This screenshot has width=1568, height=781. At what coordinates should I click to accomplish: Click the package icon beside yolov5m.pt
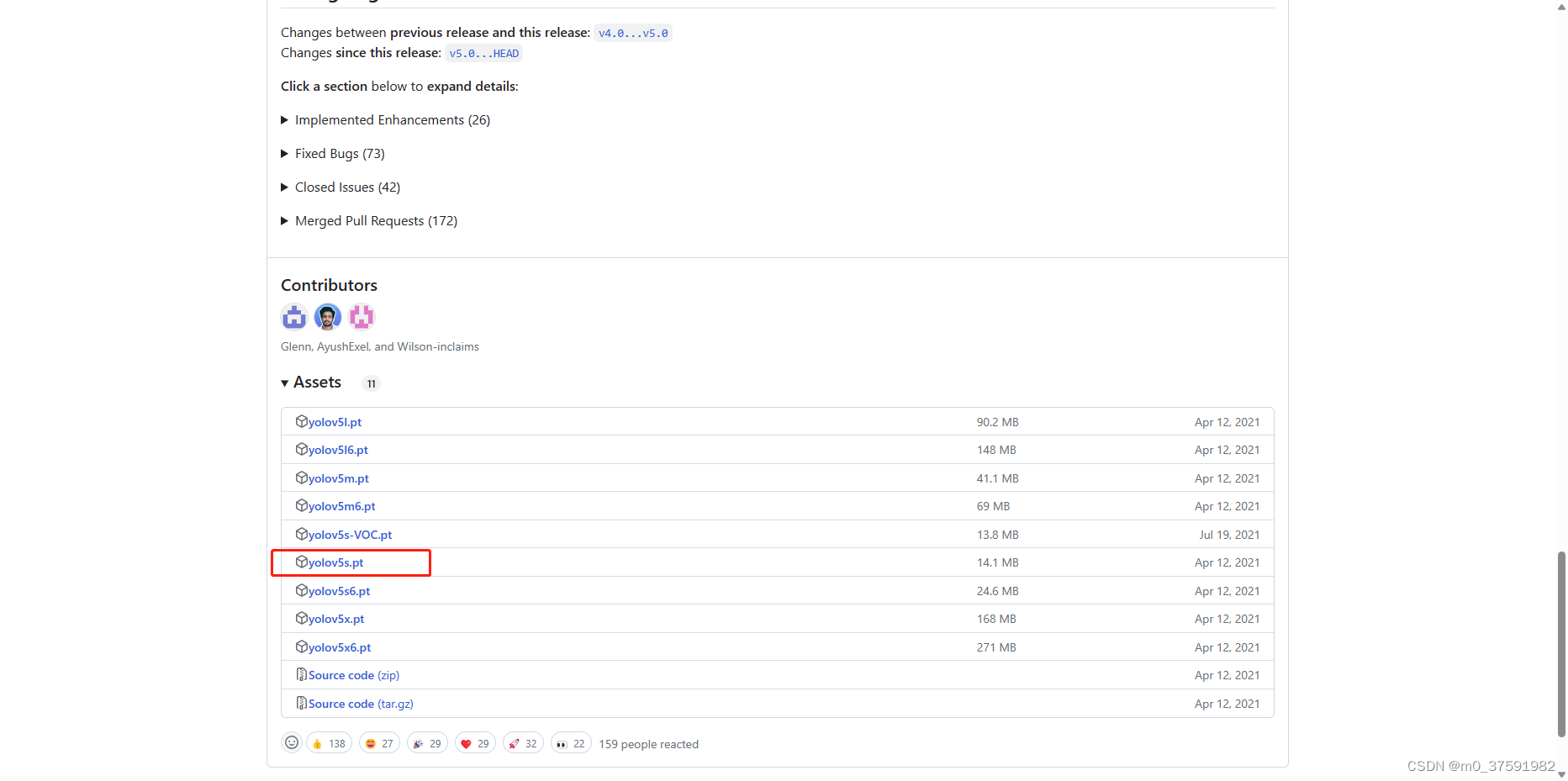click(x=301, y=478)
